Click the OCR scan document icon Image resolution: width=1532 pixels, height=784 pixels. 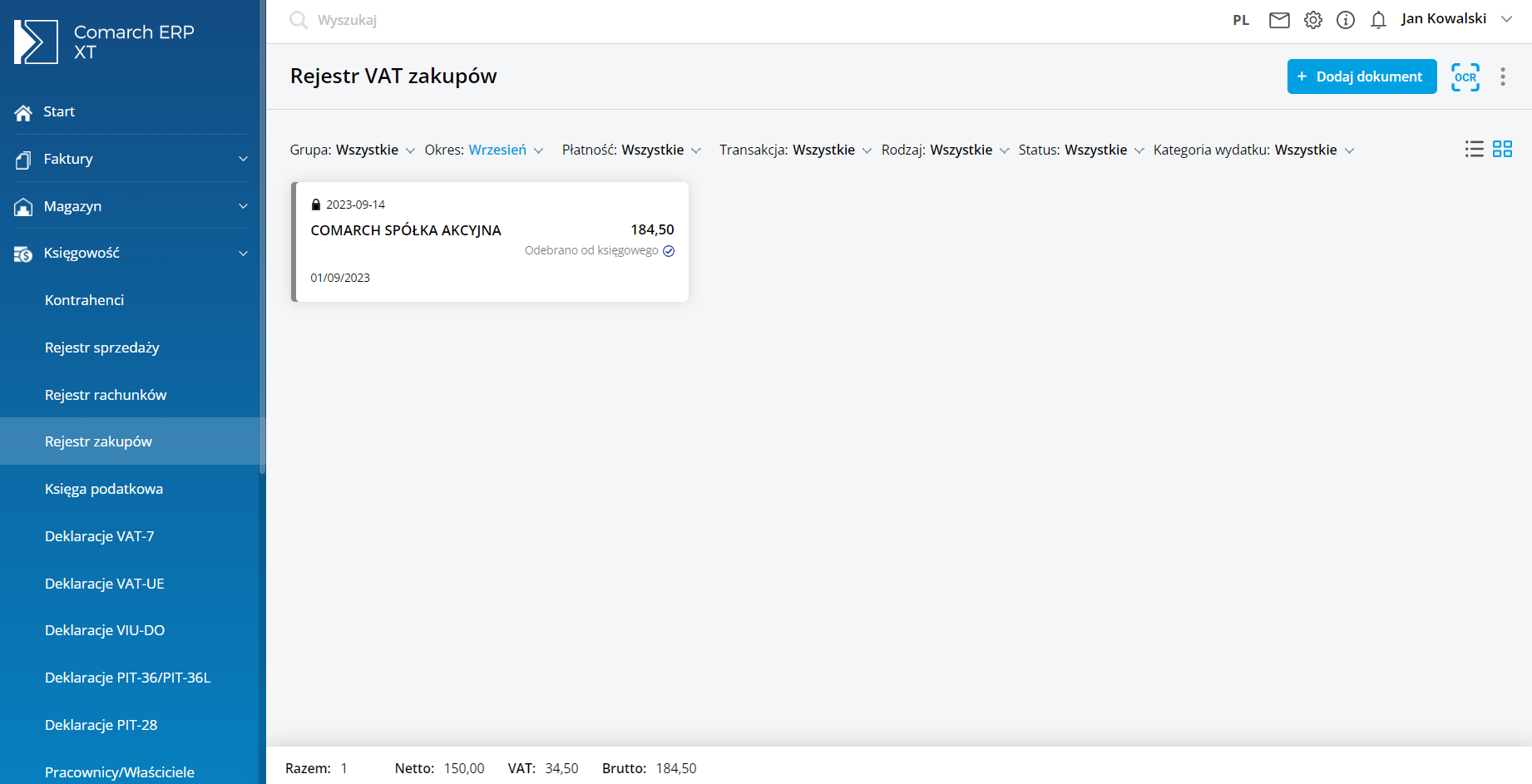tap(1465, 76)
